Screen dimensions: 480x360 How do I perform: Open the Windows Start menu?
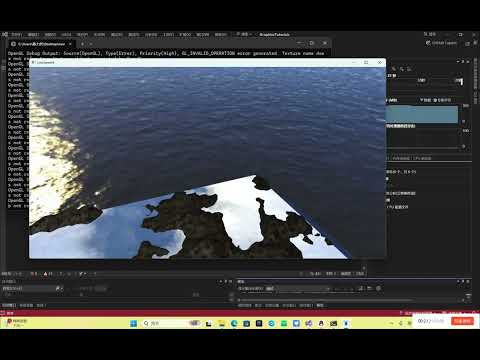tap(134, 323)
